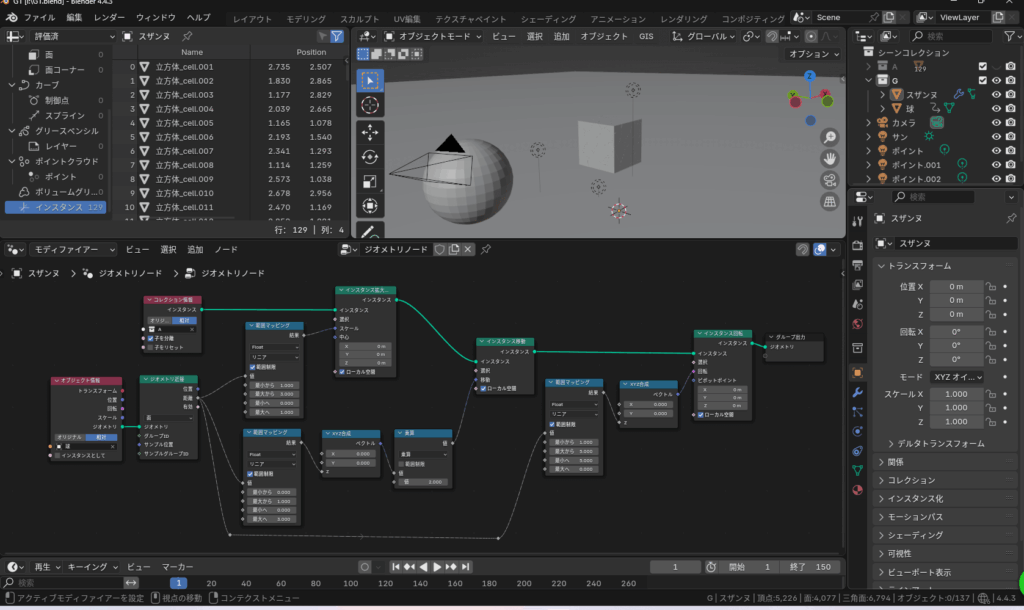Click the Scale tool icon
This screenshot has height=610, width=1024.
point(370,182)
